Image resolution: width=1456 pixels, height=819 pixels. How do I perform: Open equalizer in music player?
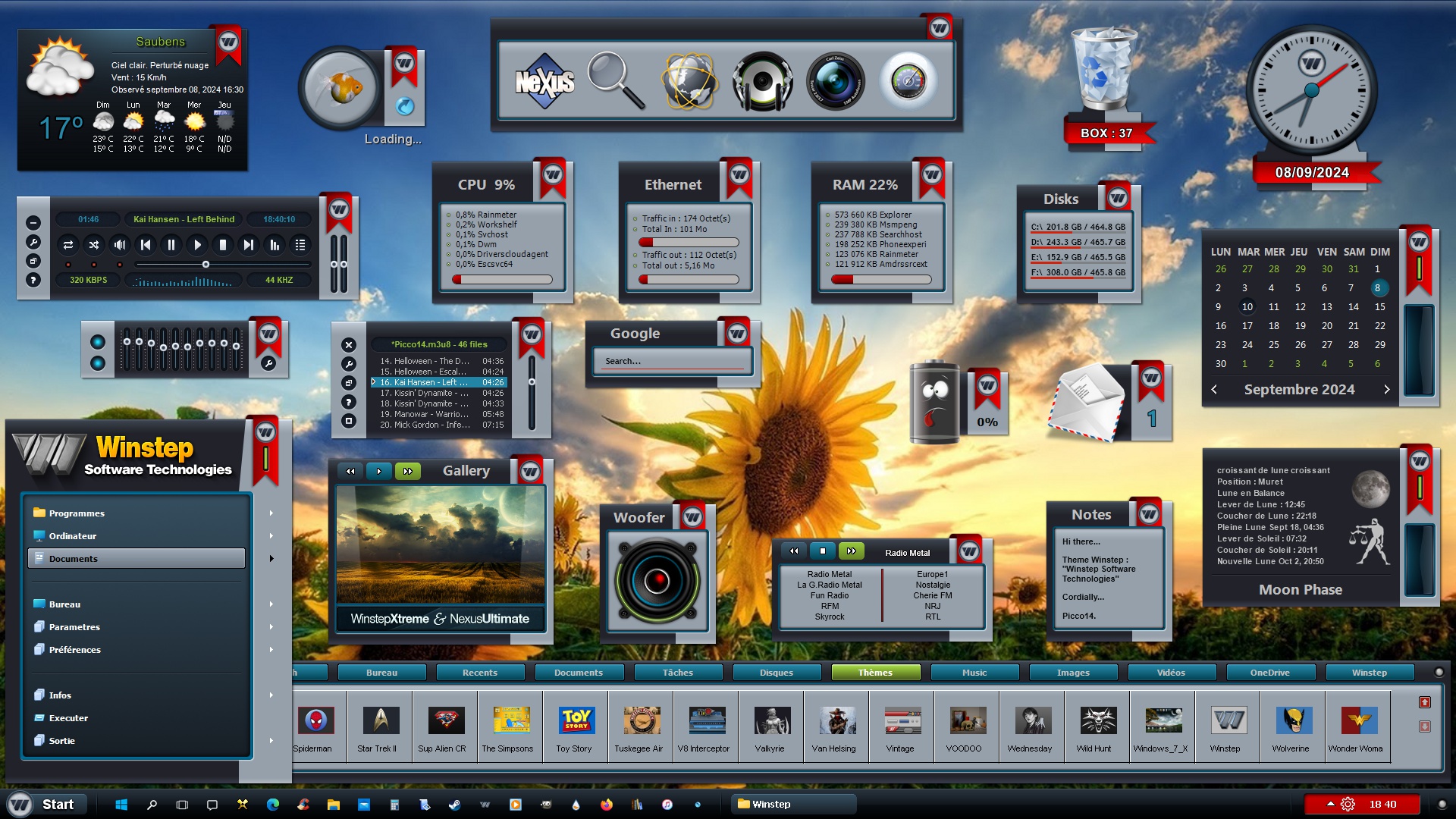point(275,245)
